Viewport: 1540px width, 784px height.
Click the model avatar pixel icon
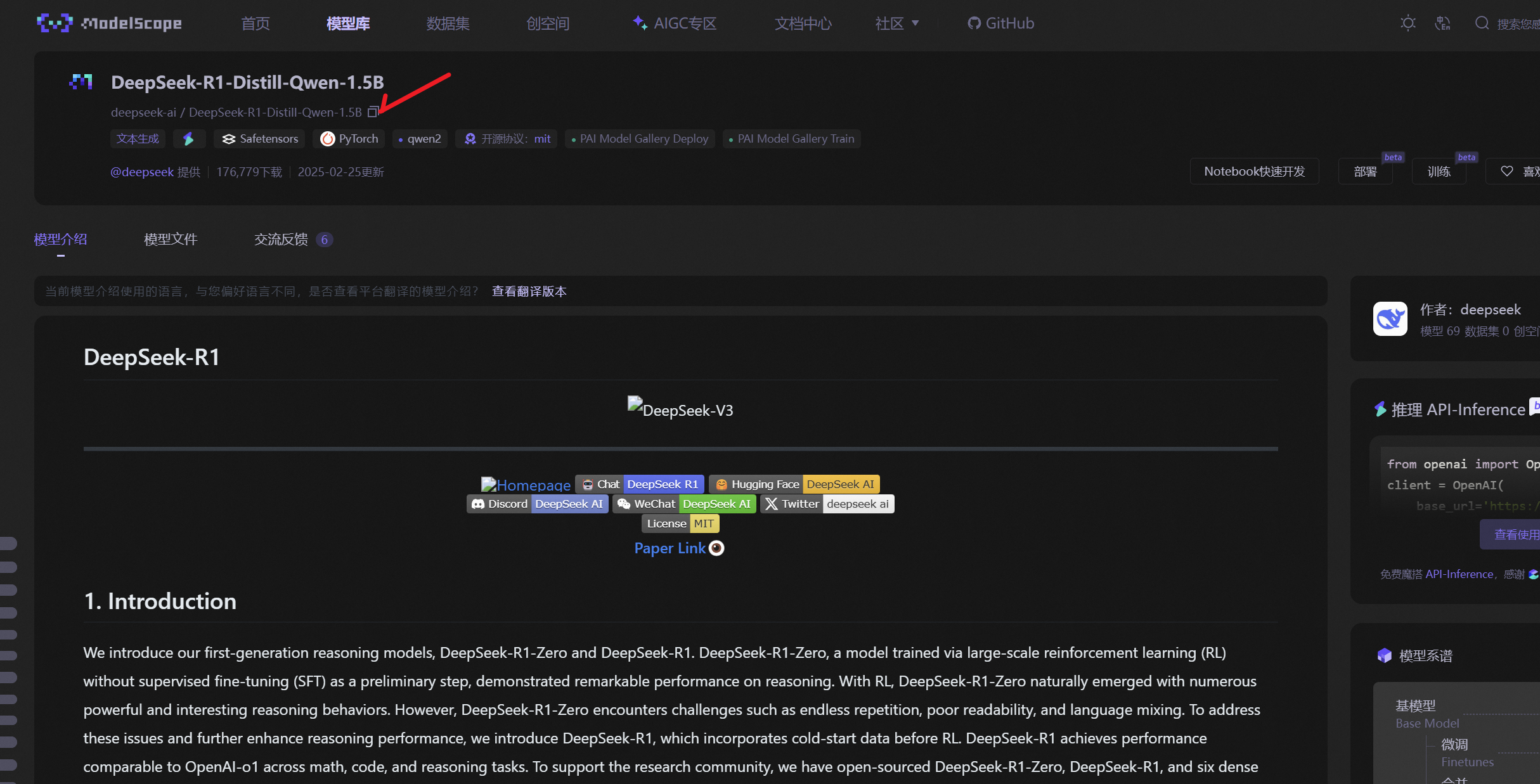[x=81, y=82]
